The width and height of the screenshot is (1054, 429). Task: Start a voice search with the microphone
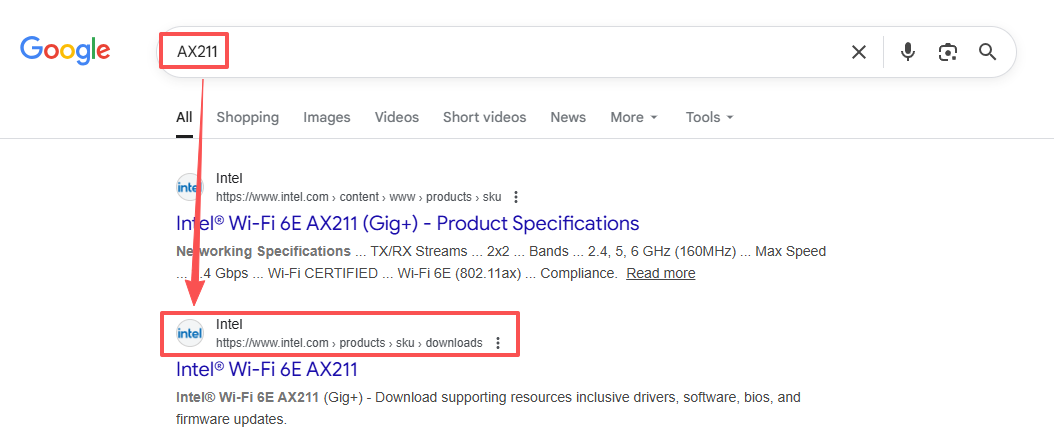[907, 52]
